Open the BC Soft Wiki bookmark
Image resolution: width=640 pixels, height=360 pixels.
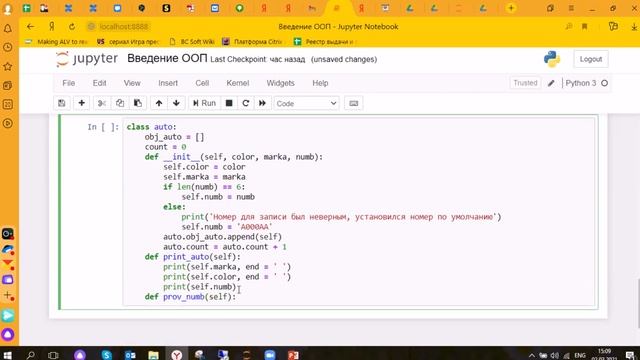click(191, 42)
